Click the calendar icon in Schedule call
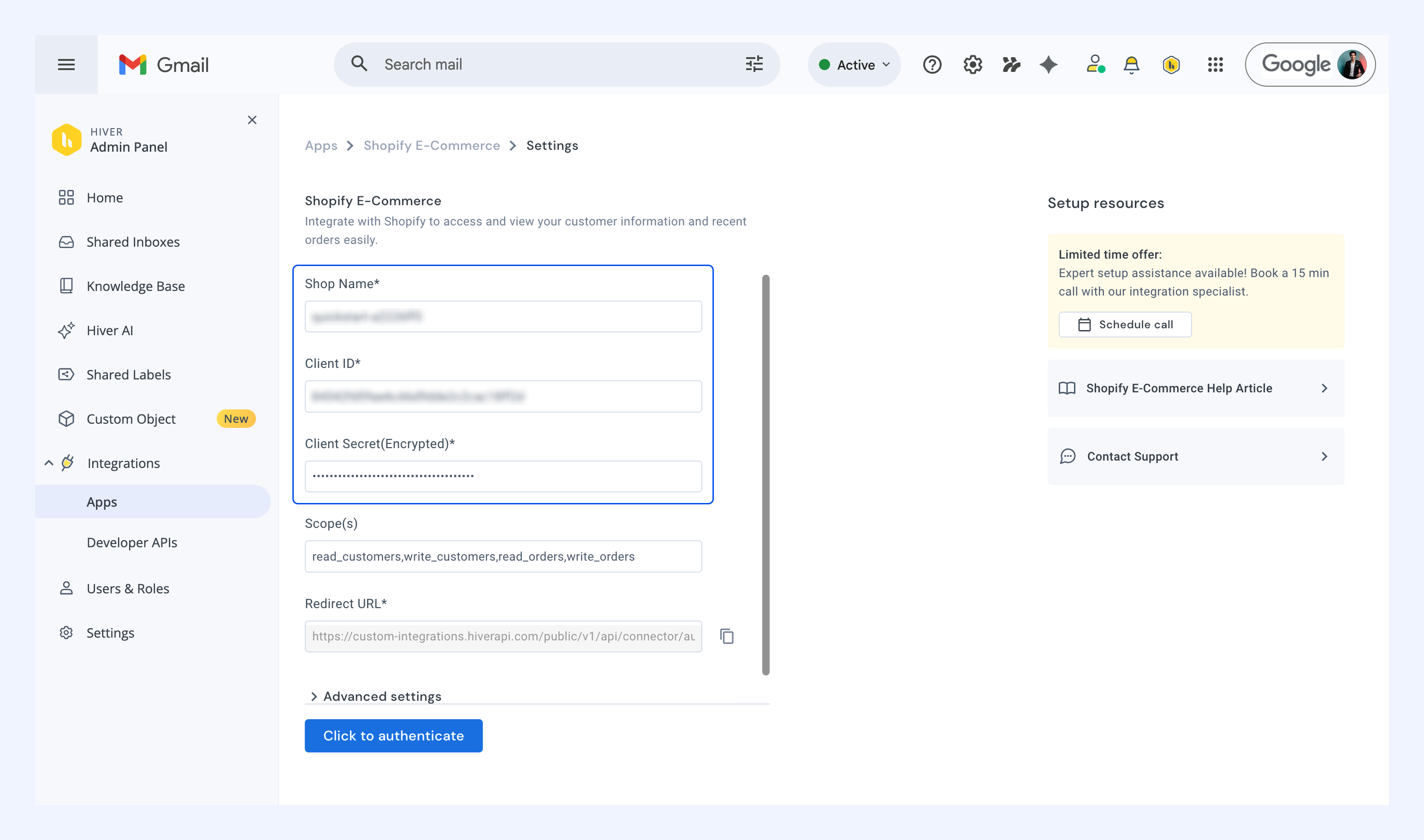1424x840 pixels. [x=1084, y=325]
